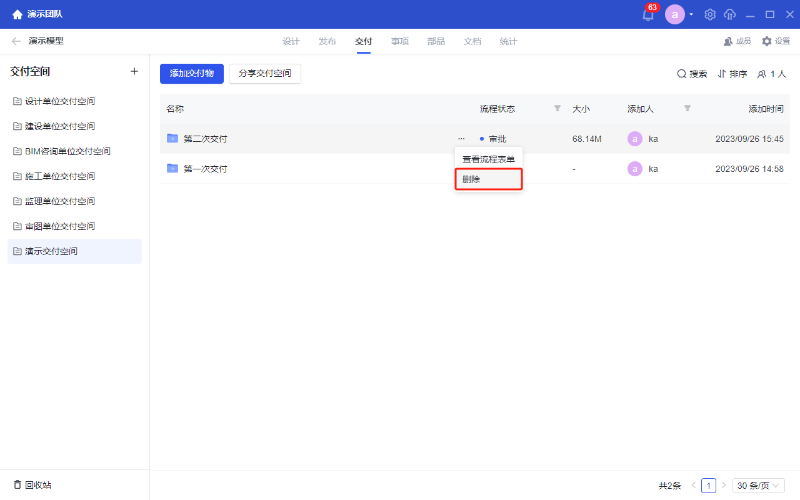This screenshot has height=500, width=800.
Task: Click the back arrow beside 演示模型
Action: [16, 41]
